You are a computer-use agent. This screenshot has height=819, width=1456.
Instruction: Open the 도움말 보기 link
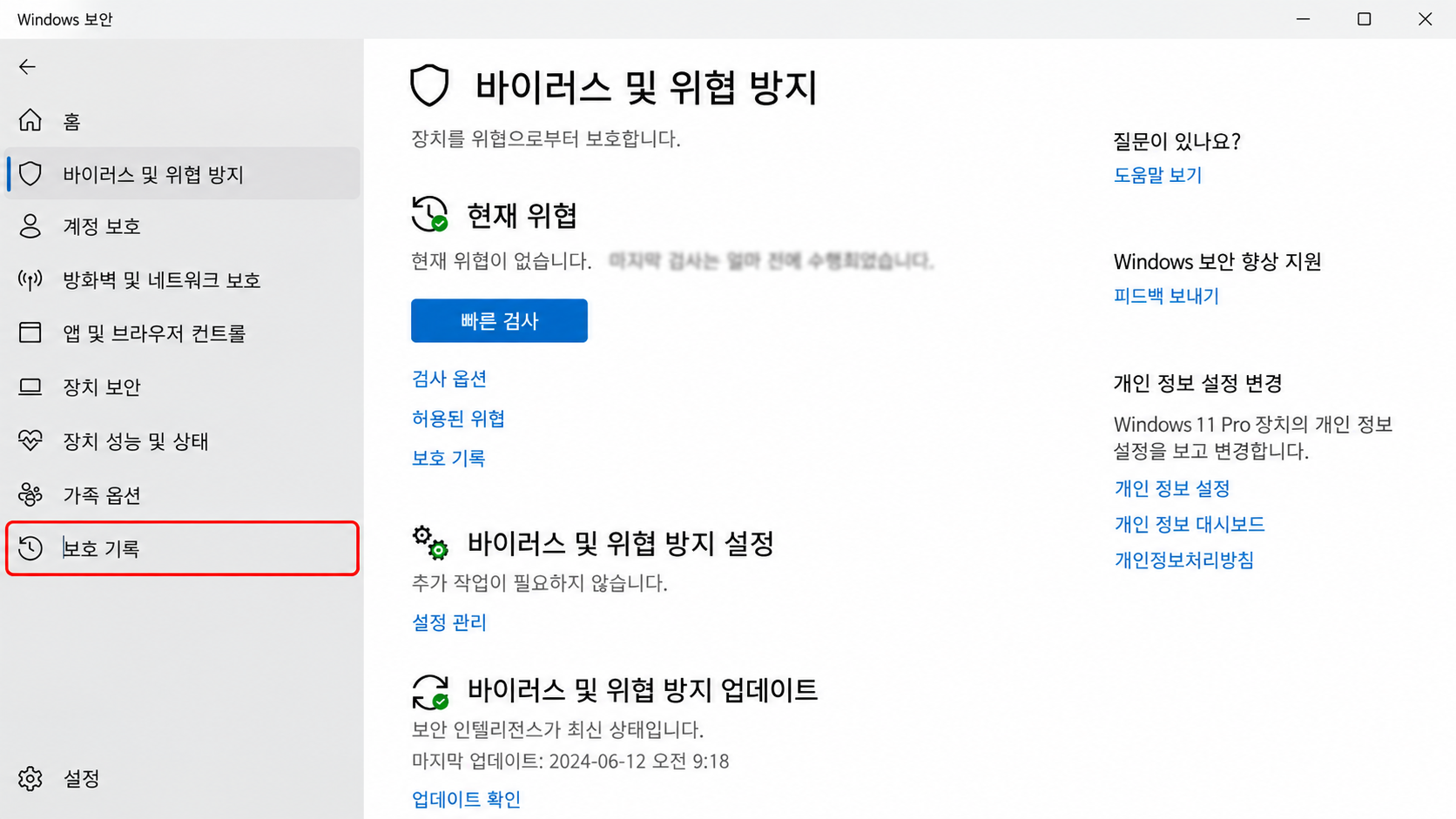[x=1158, y=175]
